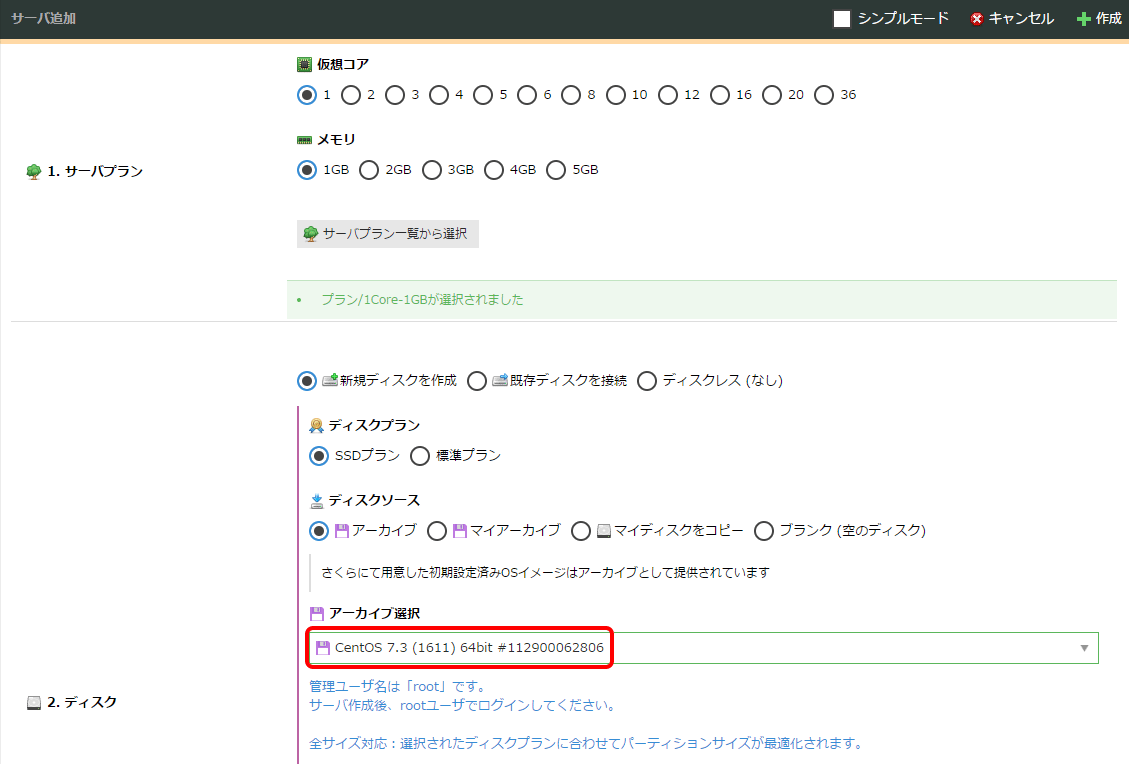1129x764 pixels.
Task: Pick 6 virtual cores
Action: [527, 95]
